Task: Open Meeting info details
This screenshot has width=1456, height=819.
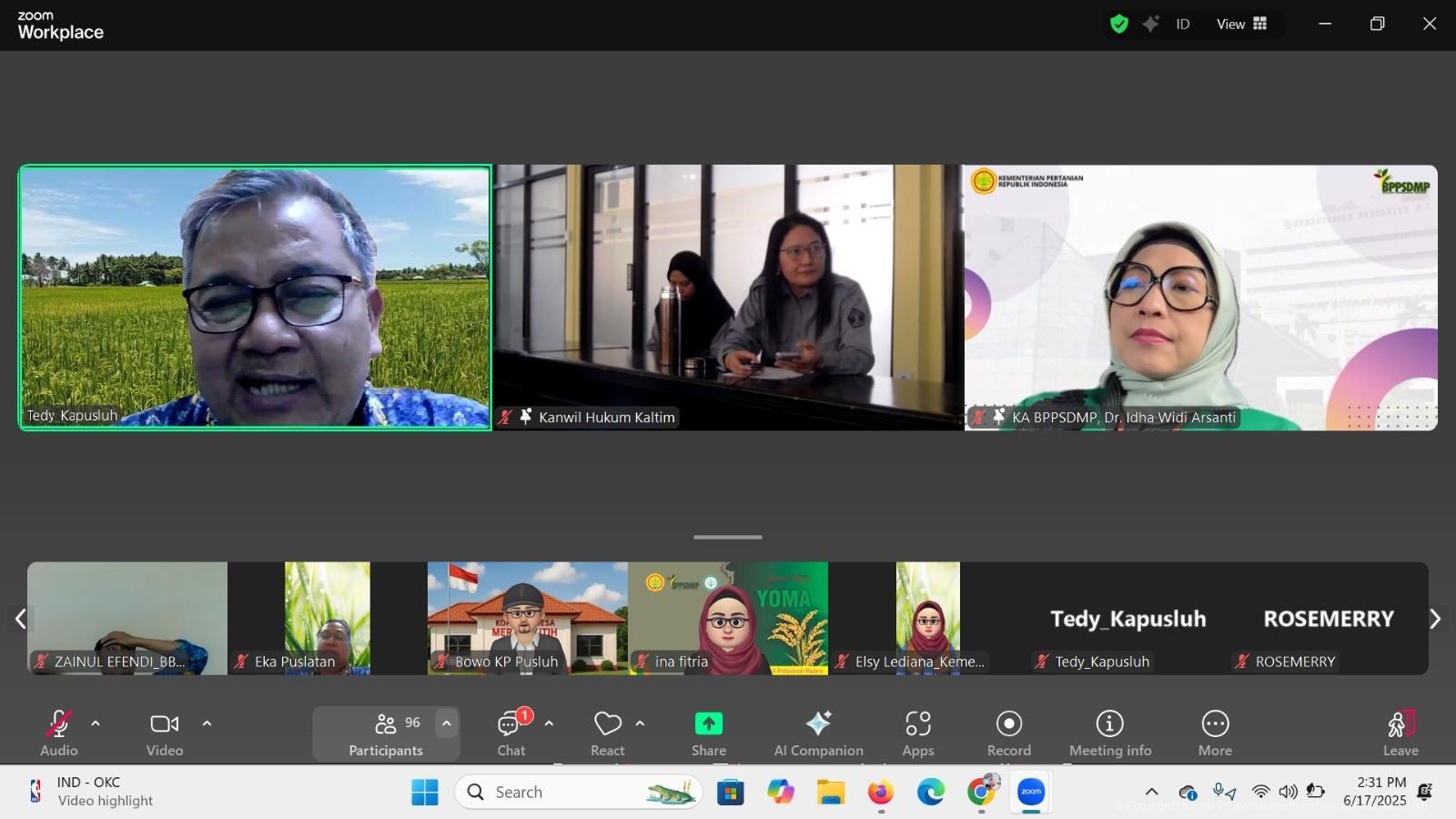Action: pyautogui.click(x=1109, y=733)
